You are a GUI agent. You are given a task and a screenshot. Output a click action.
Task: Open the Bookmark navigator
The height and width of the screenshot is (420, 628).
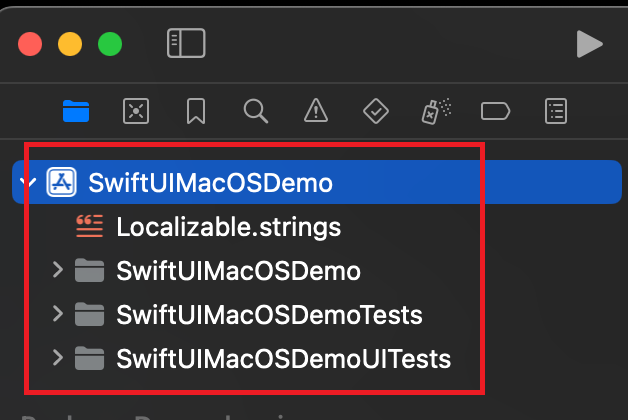pyautogui.click(x=196, y=110)
